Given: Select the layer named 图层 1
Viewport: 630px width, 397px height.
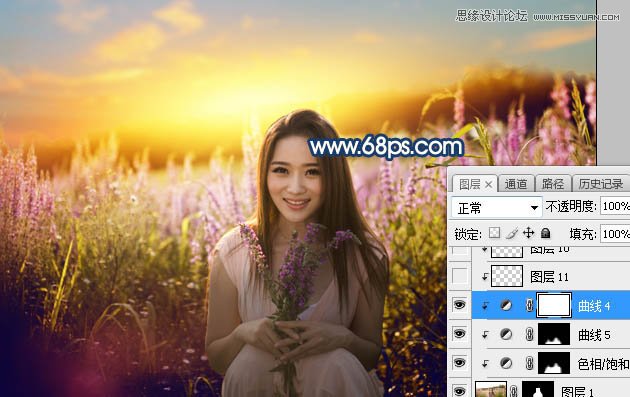Looking at the screenshot, I should pos(577,391).
